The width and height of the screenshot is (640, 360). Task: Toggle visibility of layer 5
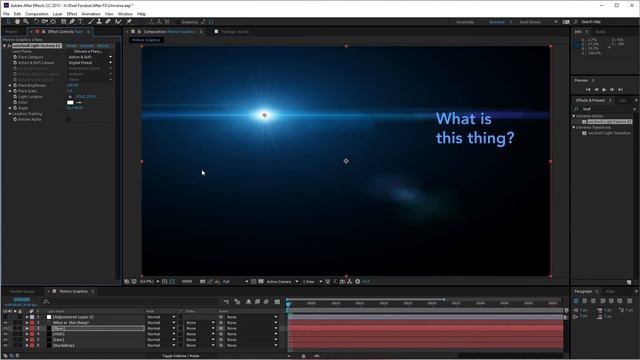tap(5, 340)
